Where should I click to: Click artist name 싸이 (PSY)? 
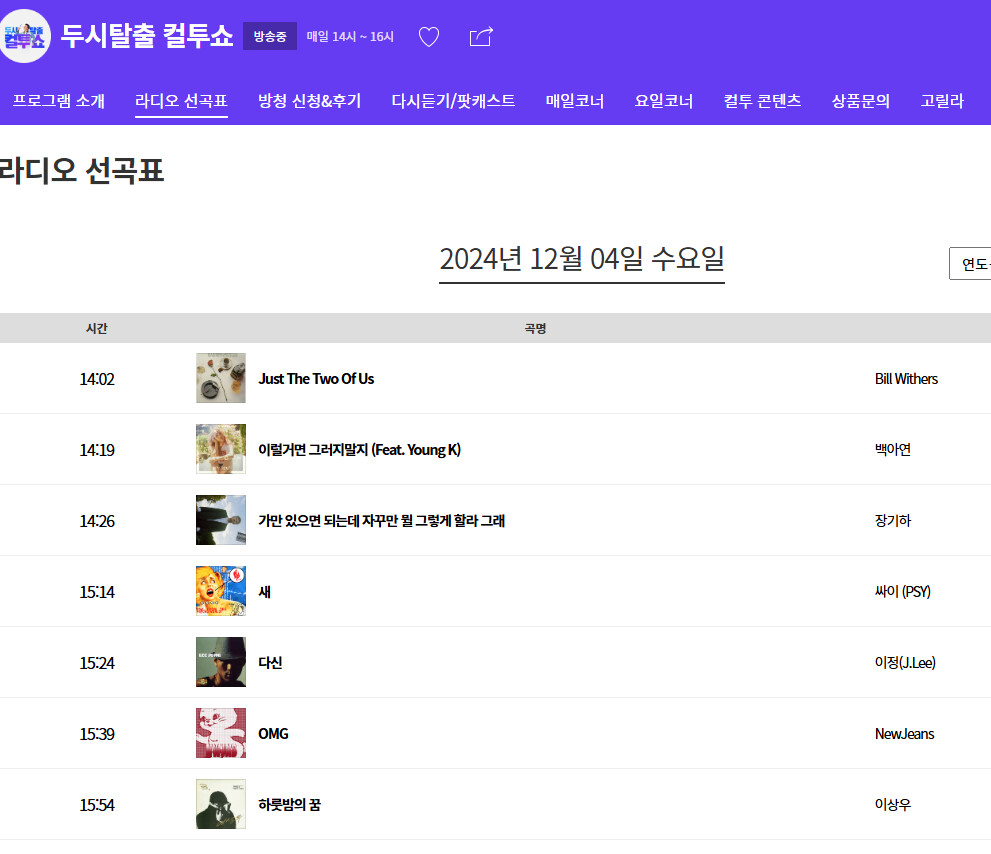coord(903,592)
